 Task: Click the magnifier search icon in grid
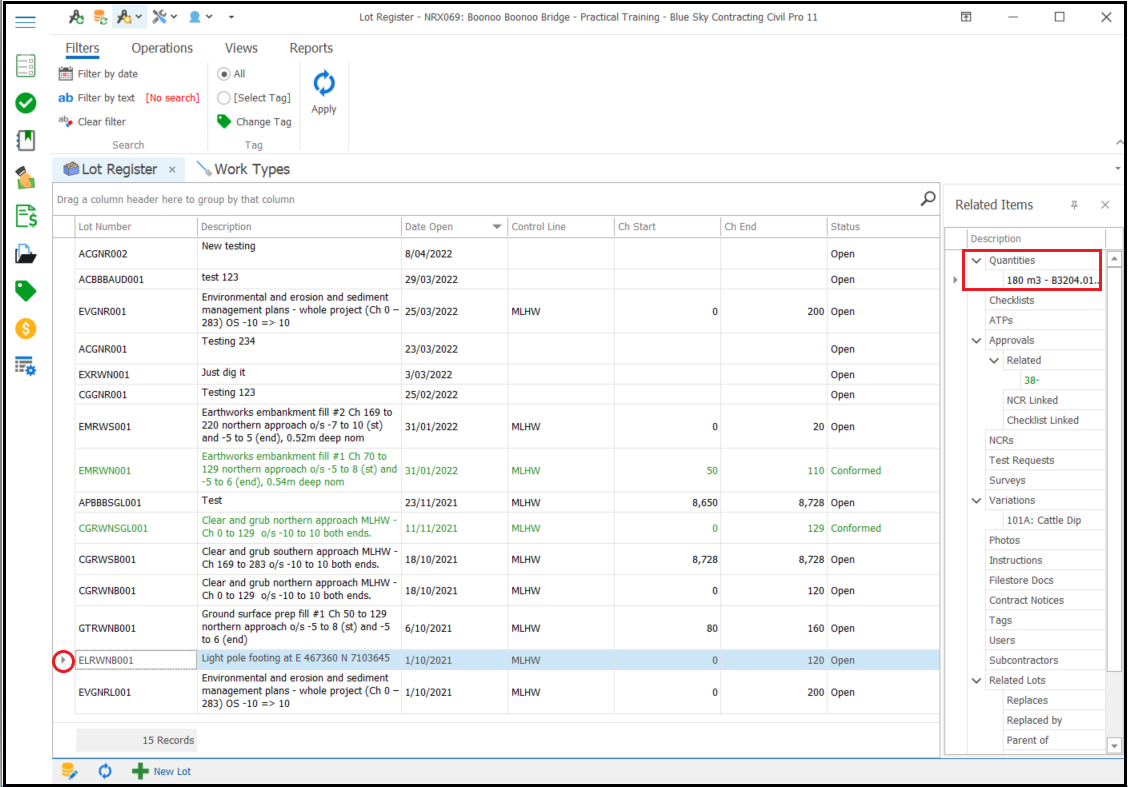point(928,199)
